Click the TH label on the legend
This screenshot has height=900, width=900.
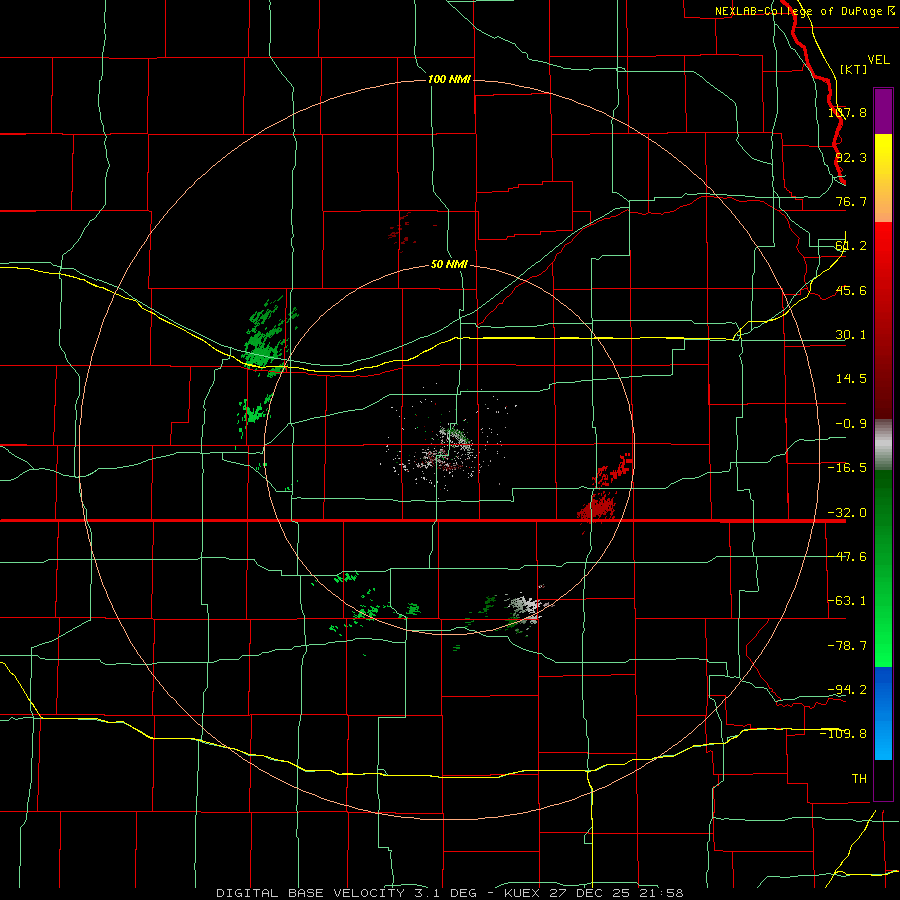(x=859, y=778)
